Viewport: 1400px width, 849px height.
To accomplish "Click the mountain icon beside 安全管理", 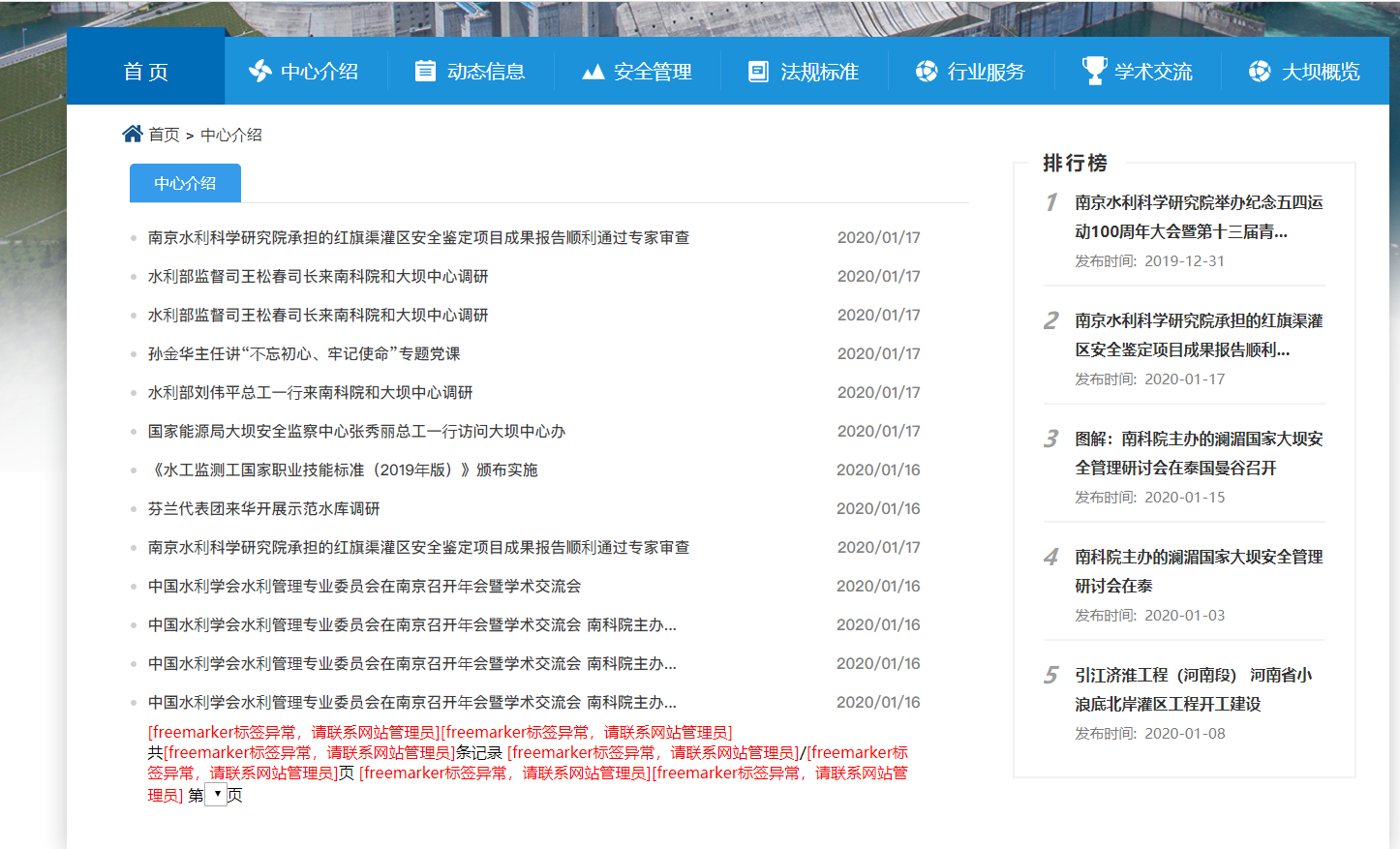I will coord(593,72).
